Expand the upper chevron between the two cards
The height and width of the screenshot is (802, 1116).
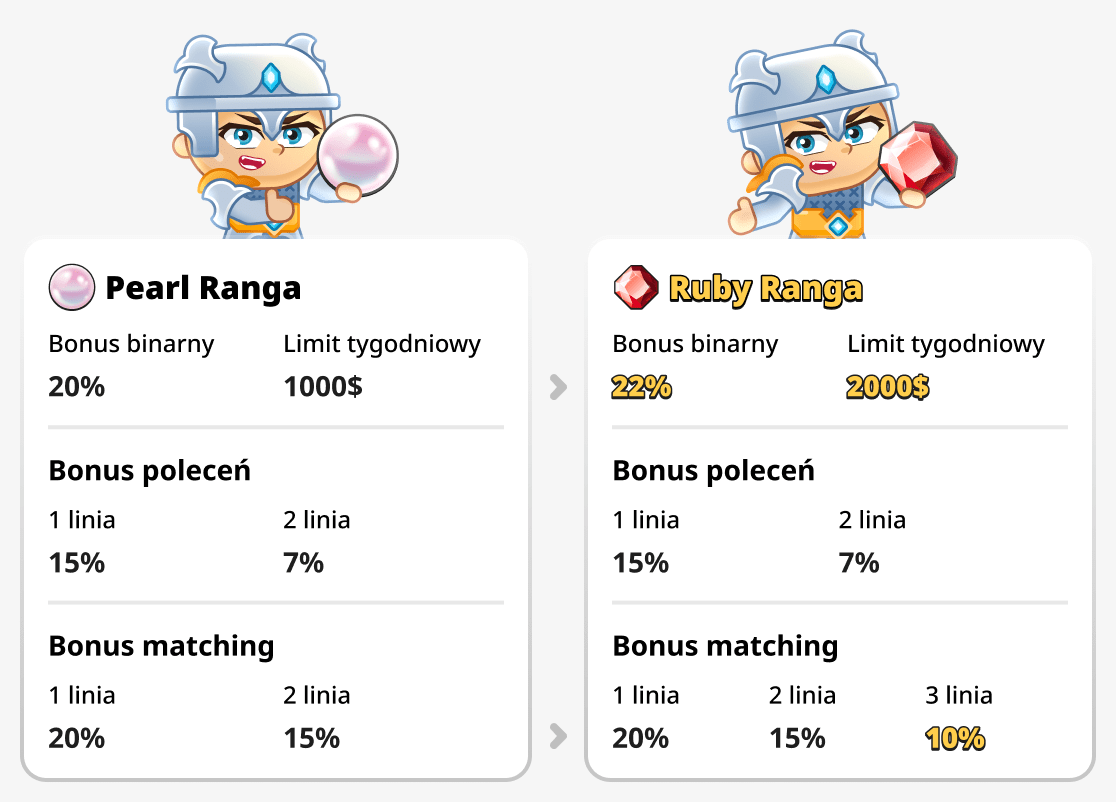(558, 387)
